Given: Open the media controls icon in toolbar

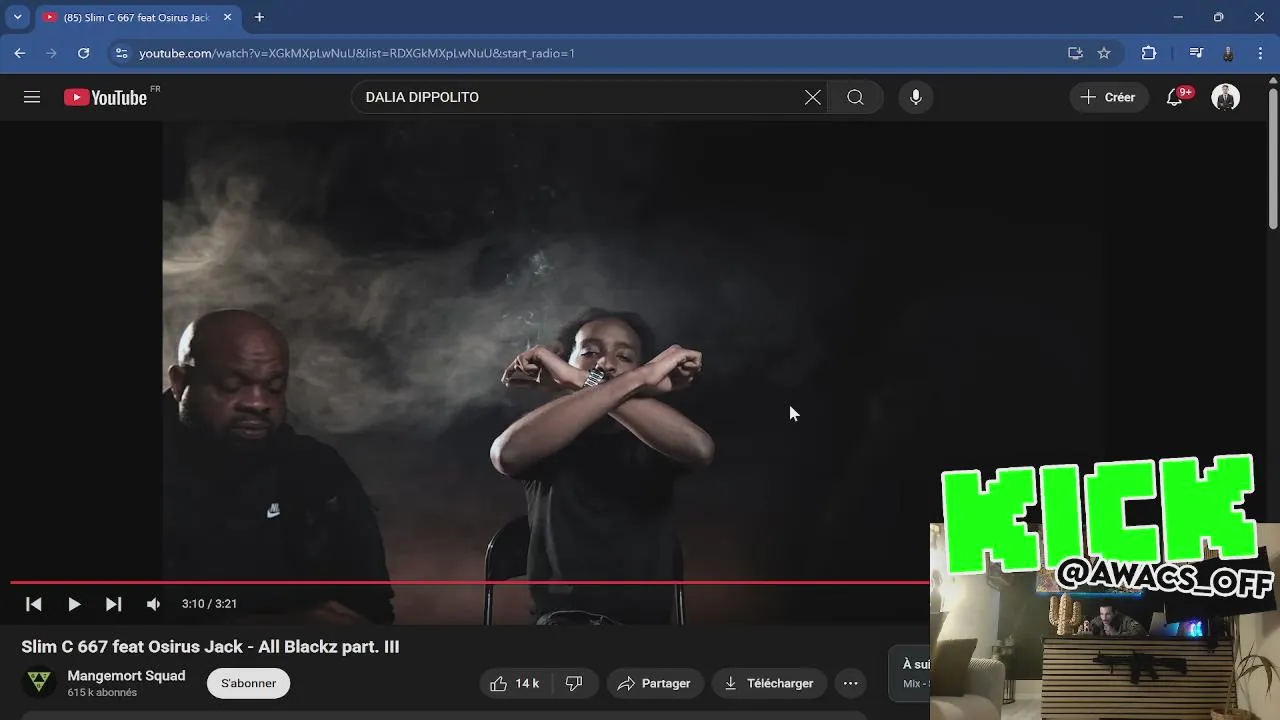Looking at the screenshot, I should (1196, 53).
